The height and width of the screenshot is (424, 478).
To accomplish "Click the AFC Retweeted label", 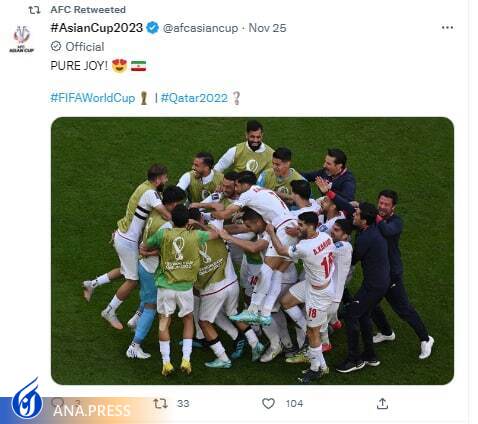I will (x=88, y=10).
